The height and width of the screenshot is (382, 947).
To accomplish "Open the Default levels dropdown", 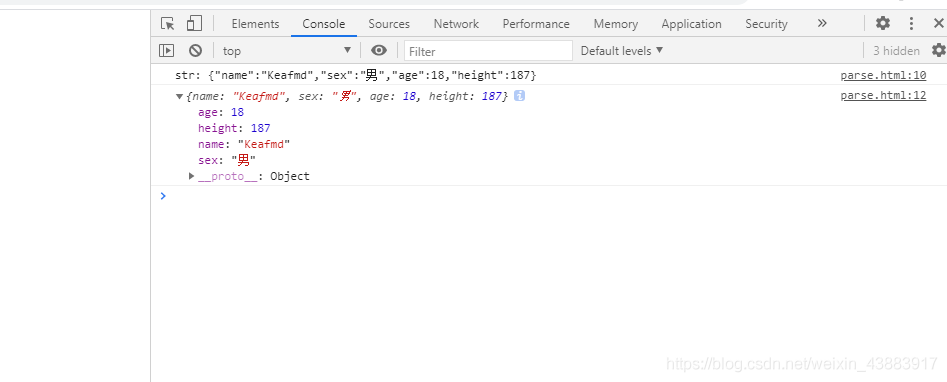I will coord(622,51).
